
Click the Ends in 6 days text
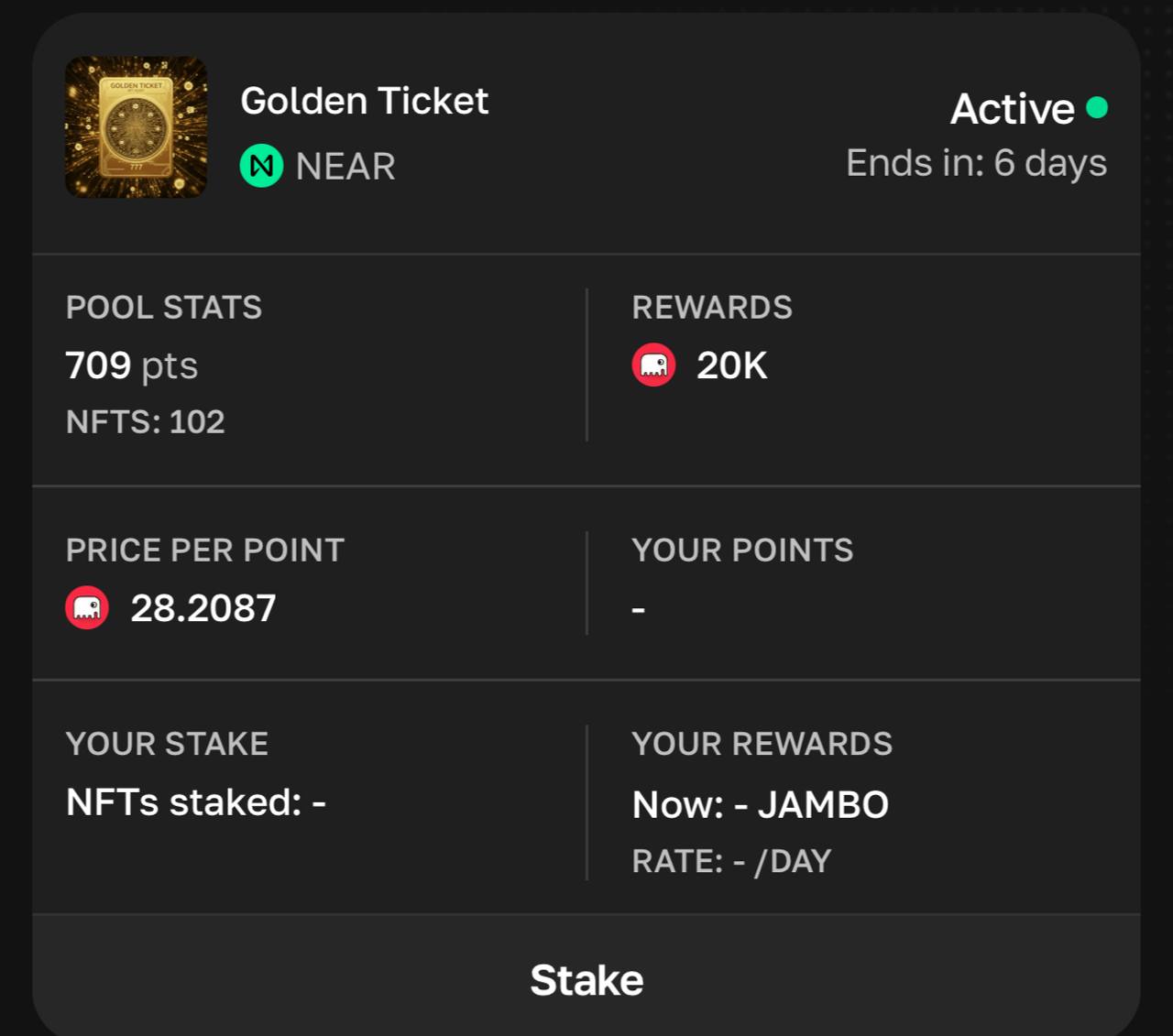click(976, 163)
